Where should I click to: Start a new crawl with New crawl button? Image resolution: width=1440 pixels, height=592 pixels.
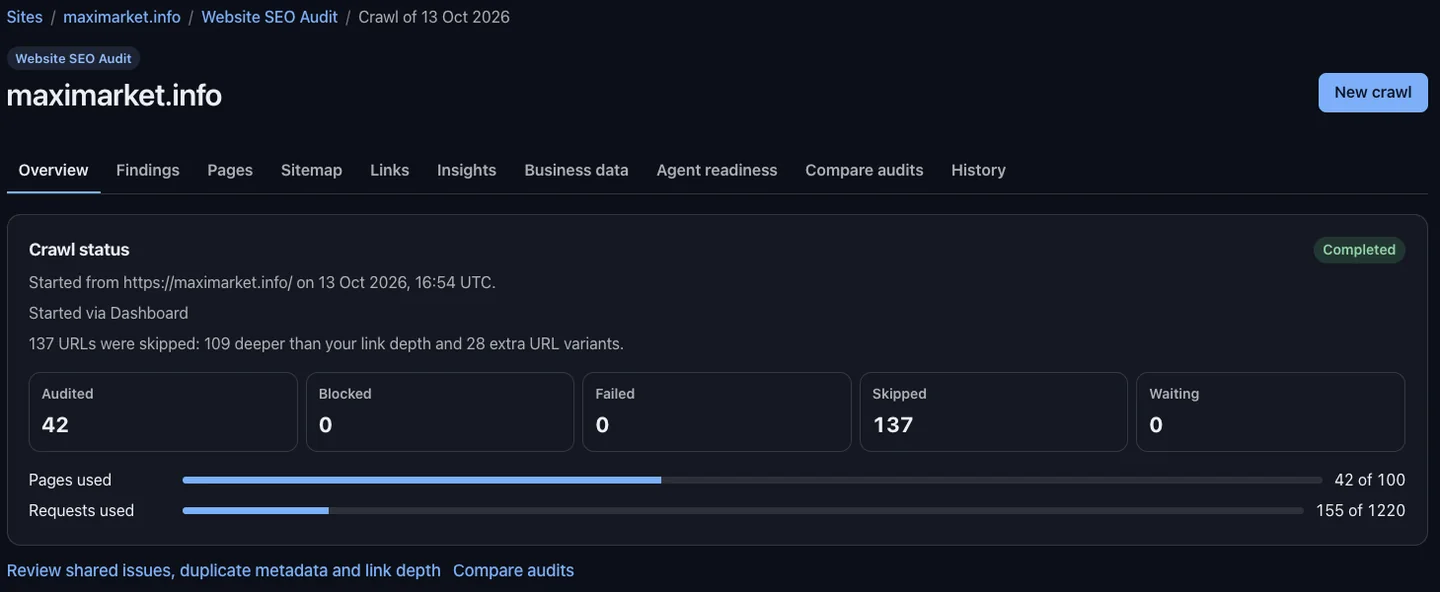(1373, 92)
